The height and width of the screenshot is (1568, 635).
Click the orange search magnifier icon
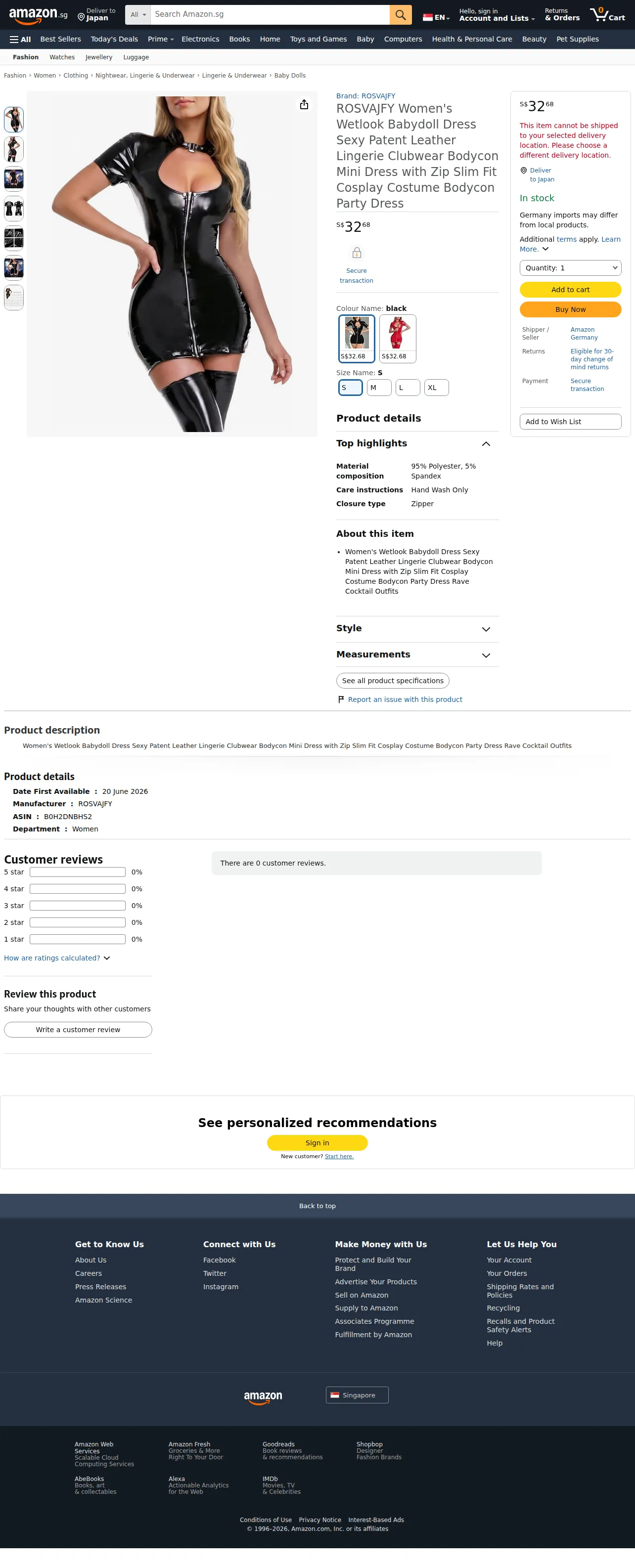(400, 15)
